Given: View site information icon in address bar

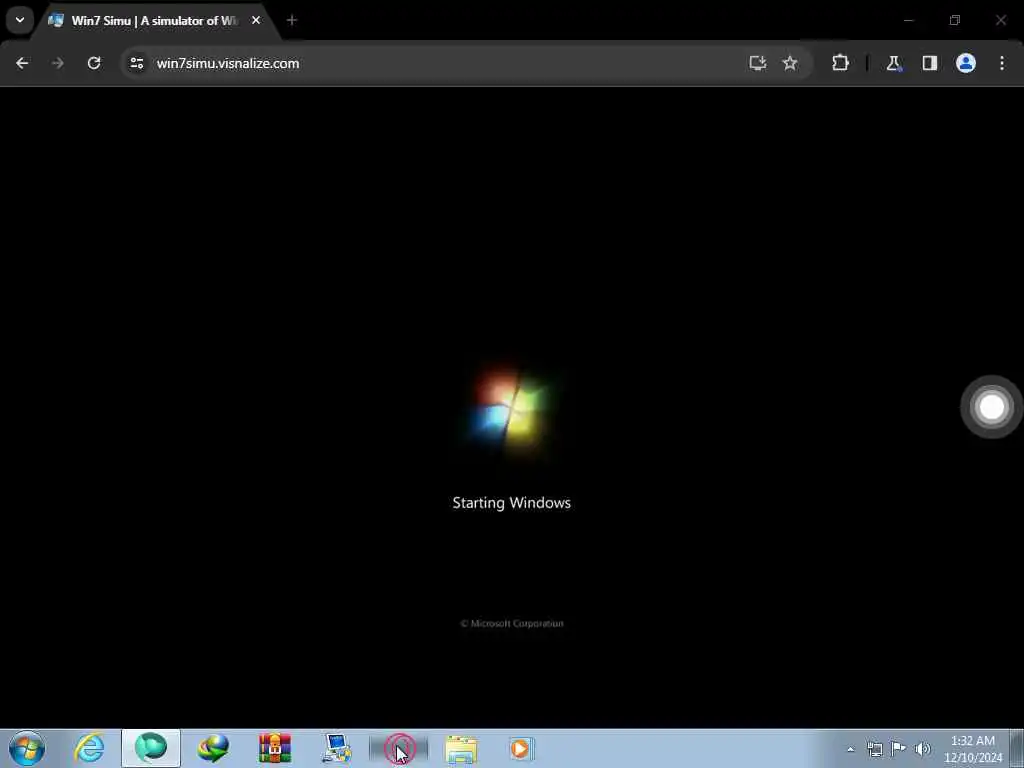Looking at the screenshot, I should (136, 63).
